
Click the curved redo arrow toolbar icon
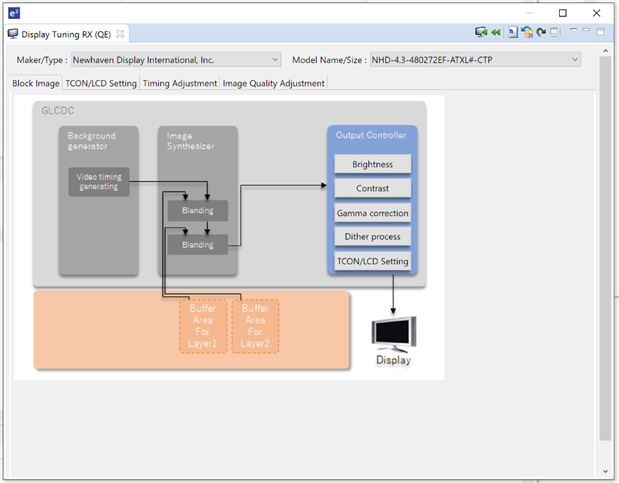[x=541, y=32]
